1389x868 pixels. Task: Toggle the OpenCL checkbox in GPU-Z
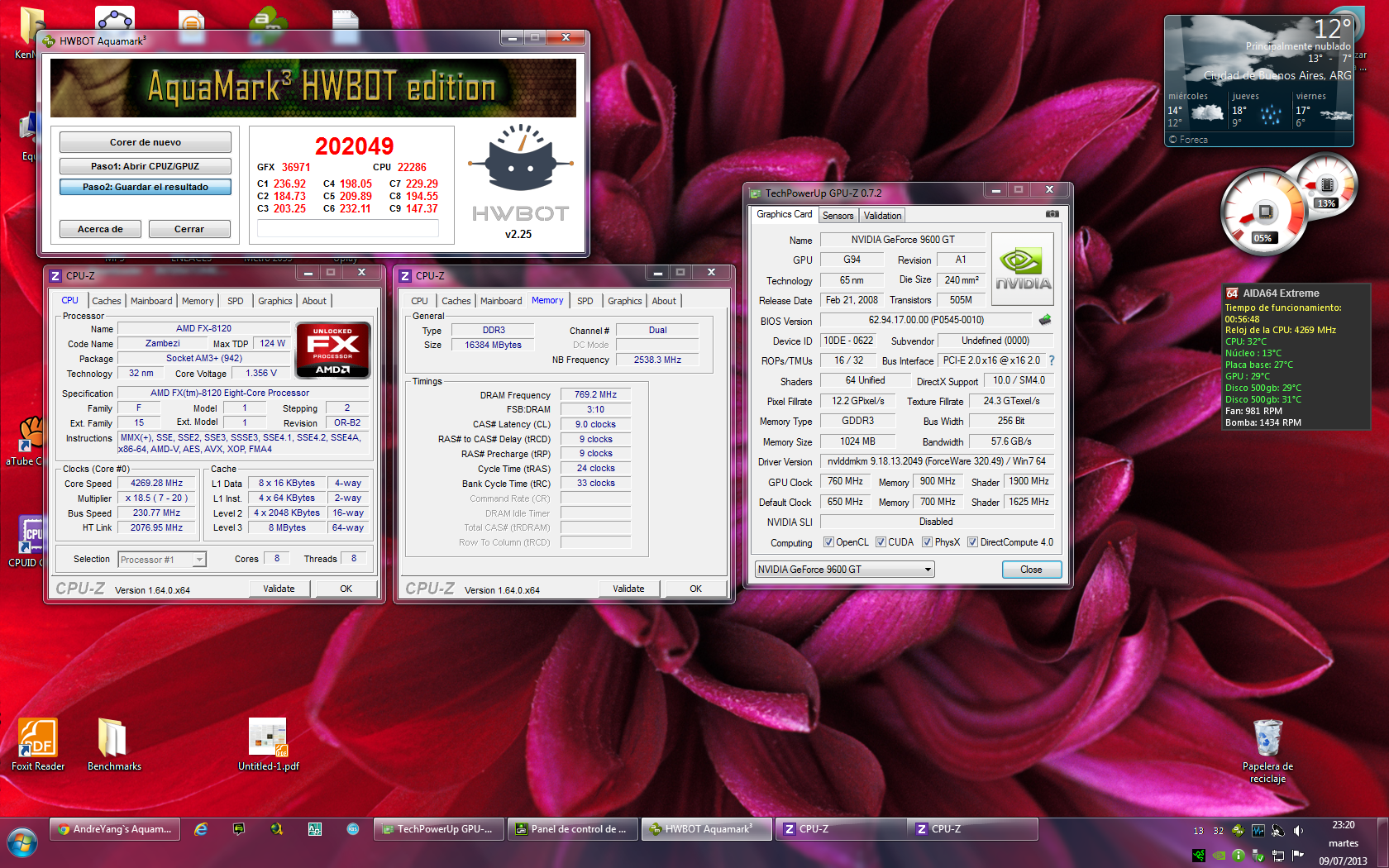tap(828, 542)
